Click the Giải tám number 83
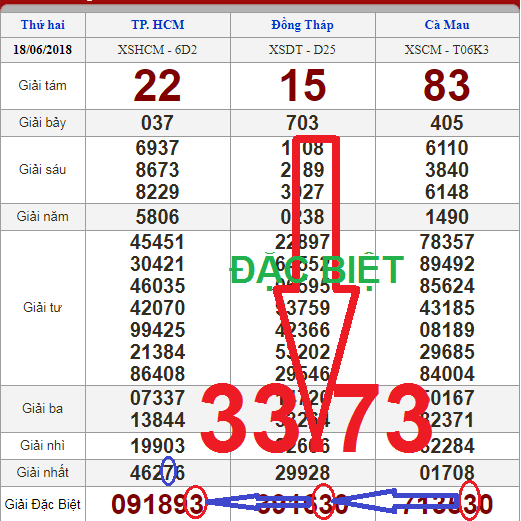The width and height of the screenshot is (521, 521). tap(447, 86)
